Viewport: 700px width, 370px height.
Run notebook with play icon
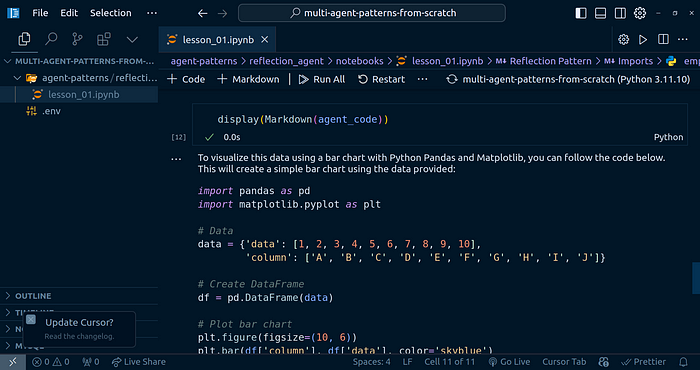pyautogui.click(x=643, y=40)
